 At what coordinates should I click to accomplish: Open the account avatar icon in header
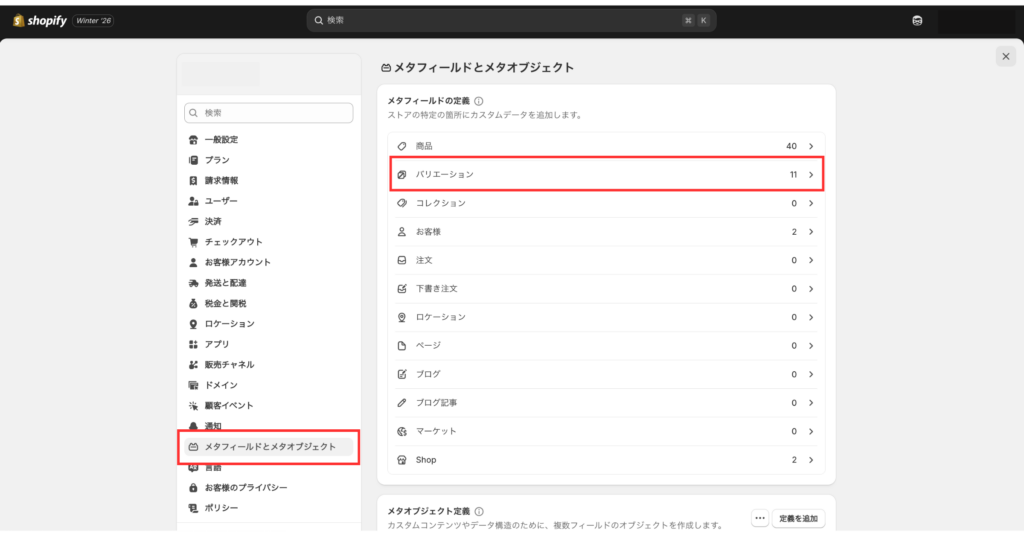917,21
